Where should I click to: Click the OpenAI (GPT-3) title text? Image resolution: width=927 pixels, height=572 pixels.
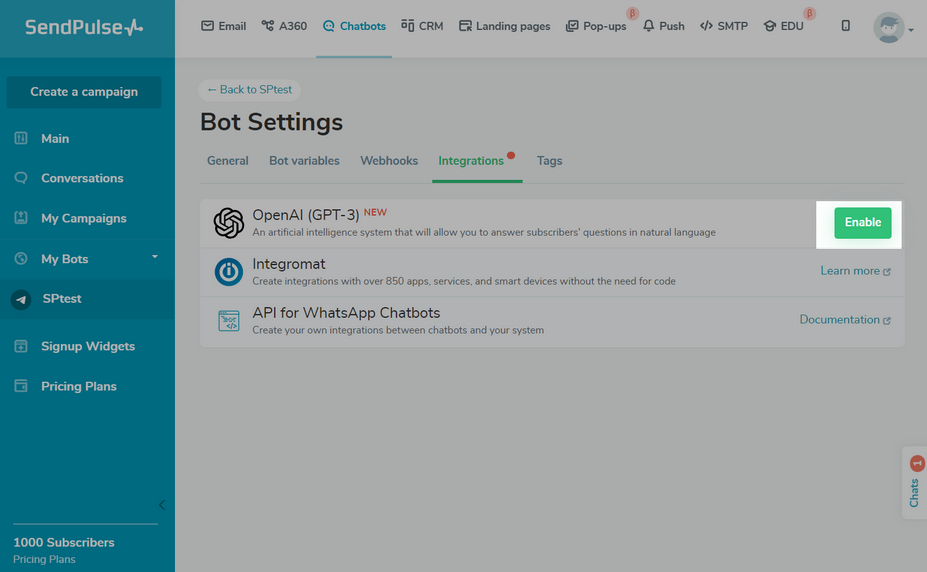(306, 215)
